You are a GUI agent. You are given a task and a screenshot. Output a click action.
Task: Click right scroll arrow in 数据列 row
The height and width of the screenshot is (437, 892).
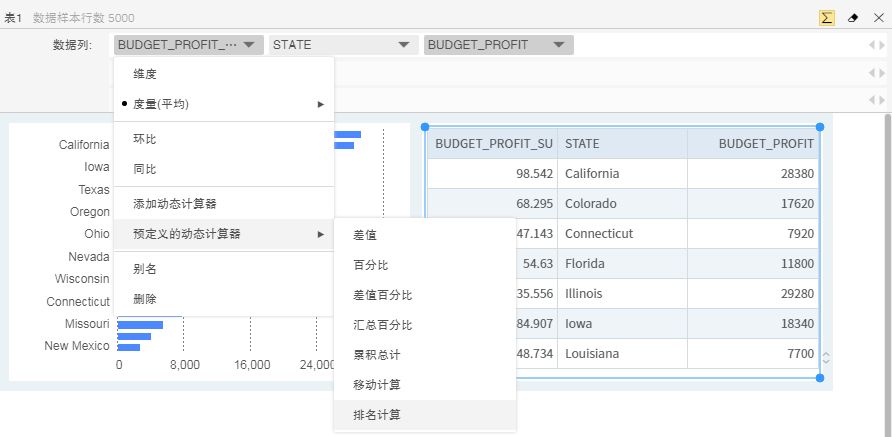click(881, 45)
